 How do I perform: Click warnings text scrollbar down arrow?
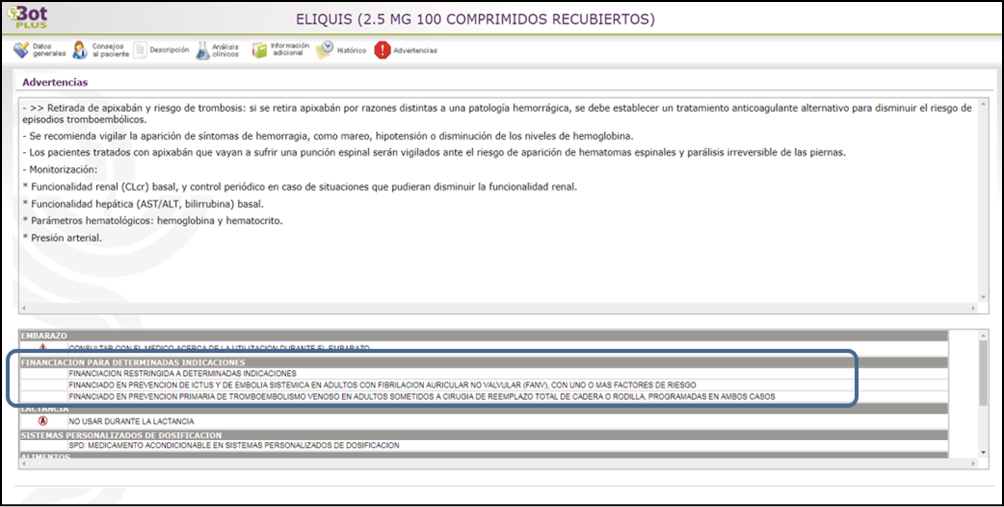981,296
